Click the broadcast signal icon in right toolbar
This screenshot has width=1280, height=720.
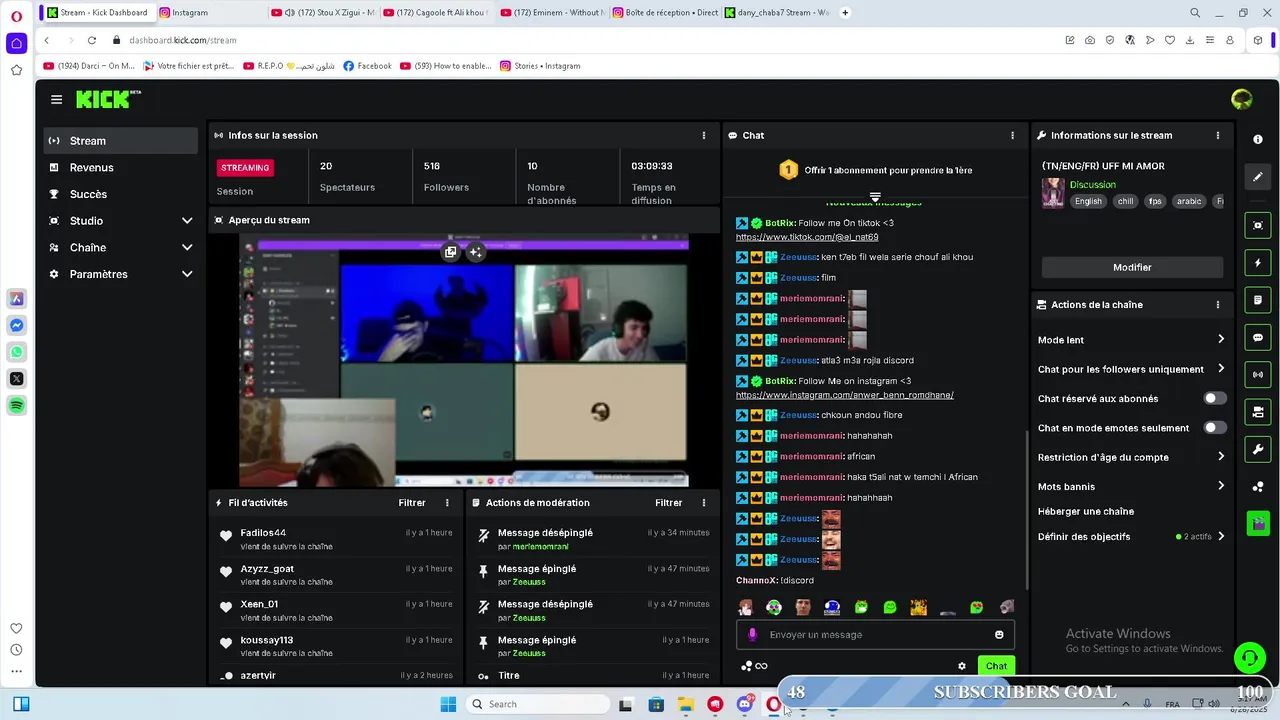pos(1258,375)
